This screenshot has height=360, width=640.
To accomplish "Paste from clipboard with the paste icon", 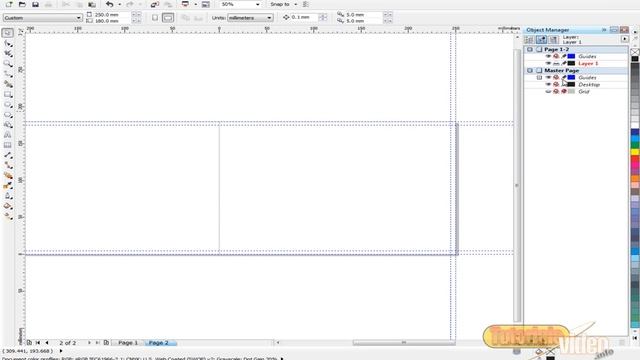I will pos(92,4).
